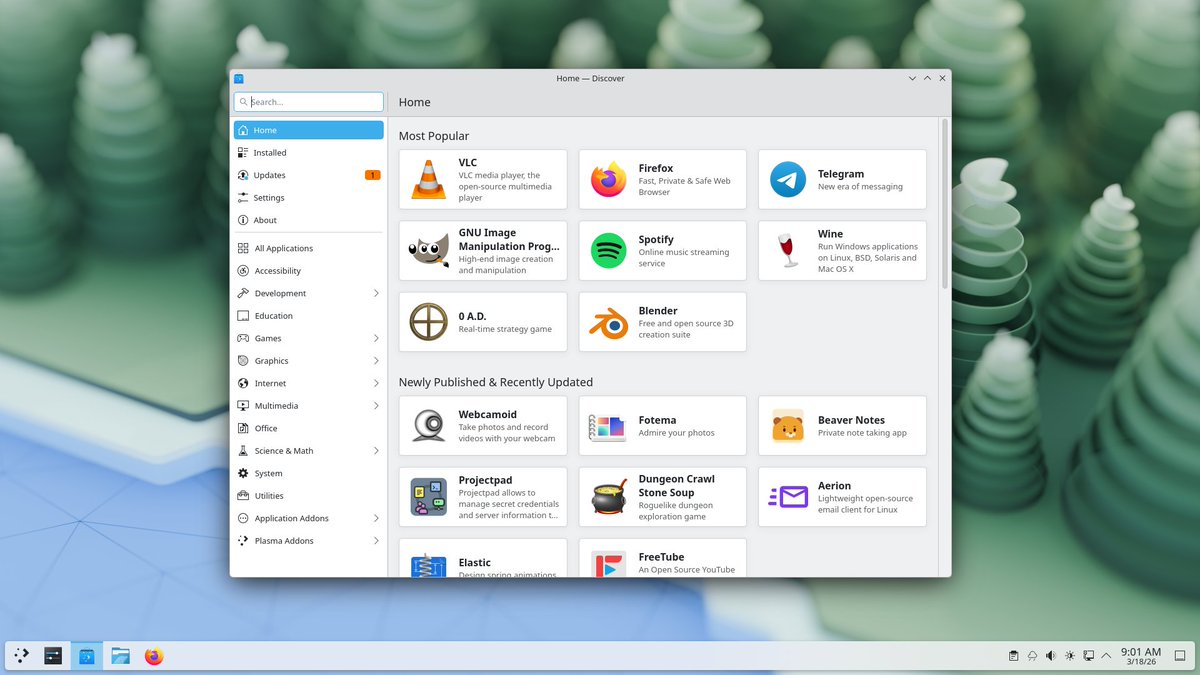This screenshot has height=675, width=1200.
Task: Open the Telegram app card
Action: click(x=842, y=180)
